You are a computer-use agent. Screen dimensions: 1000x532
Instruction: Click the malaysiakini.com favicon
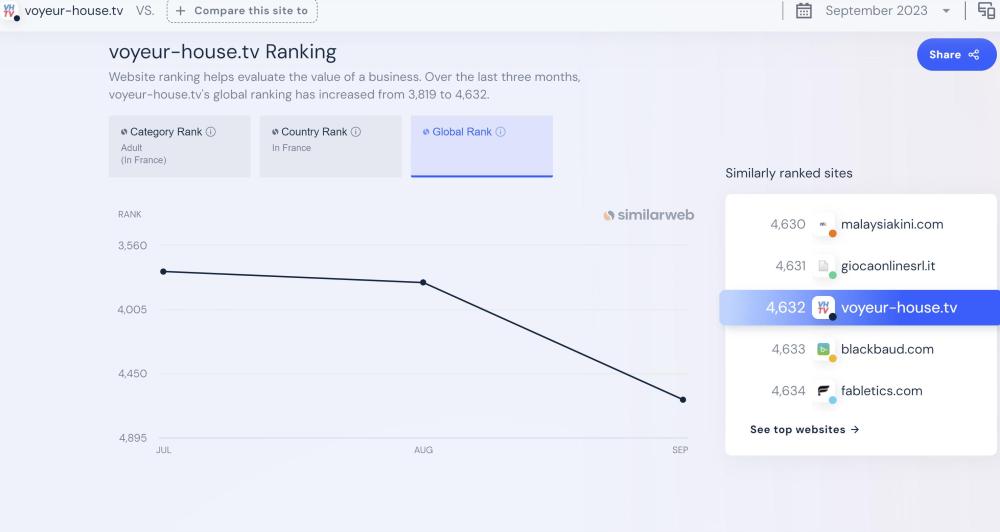(x=824, y=225)
